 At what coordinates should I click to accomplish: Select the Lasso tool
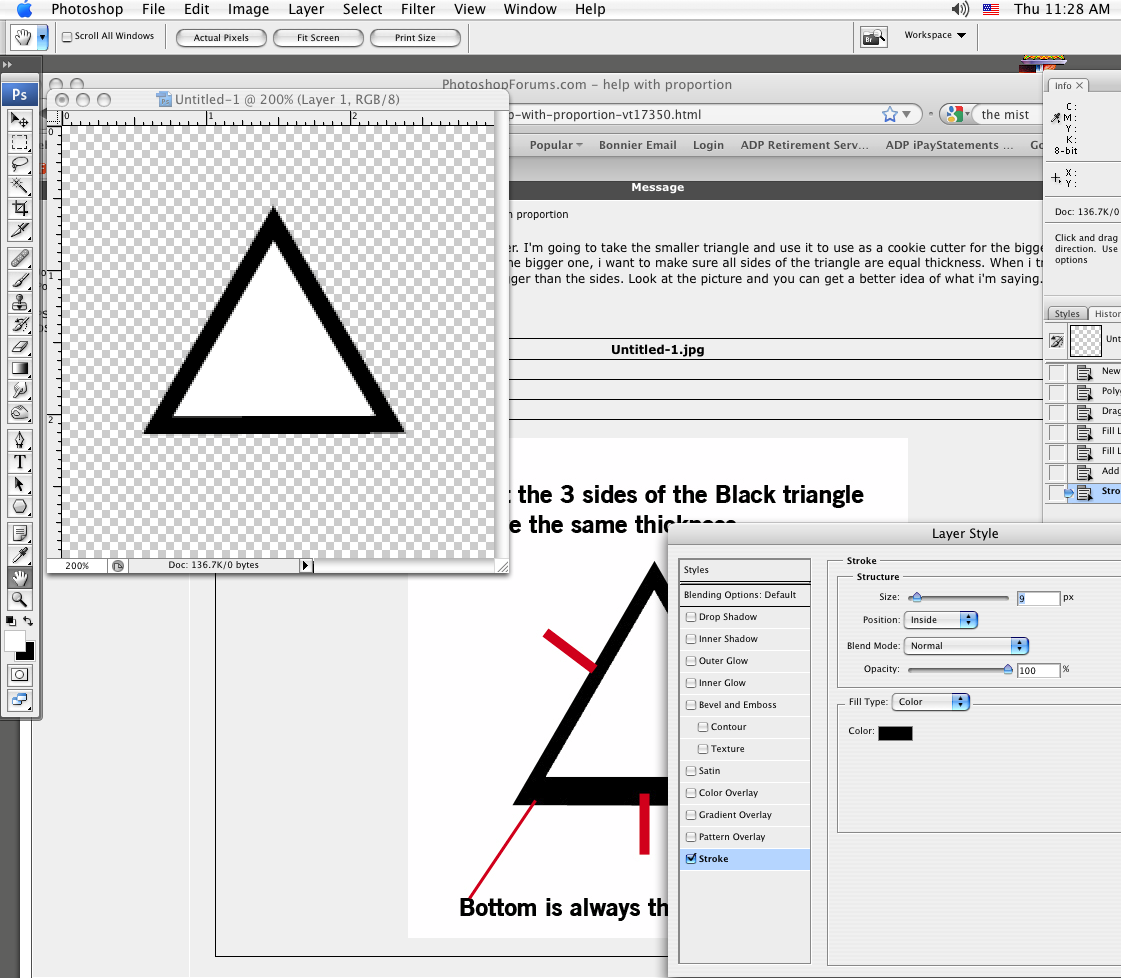[19, 164]
